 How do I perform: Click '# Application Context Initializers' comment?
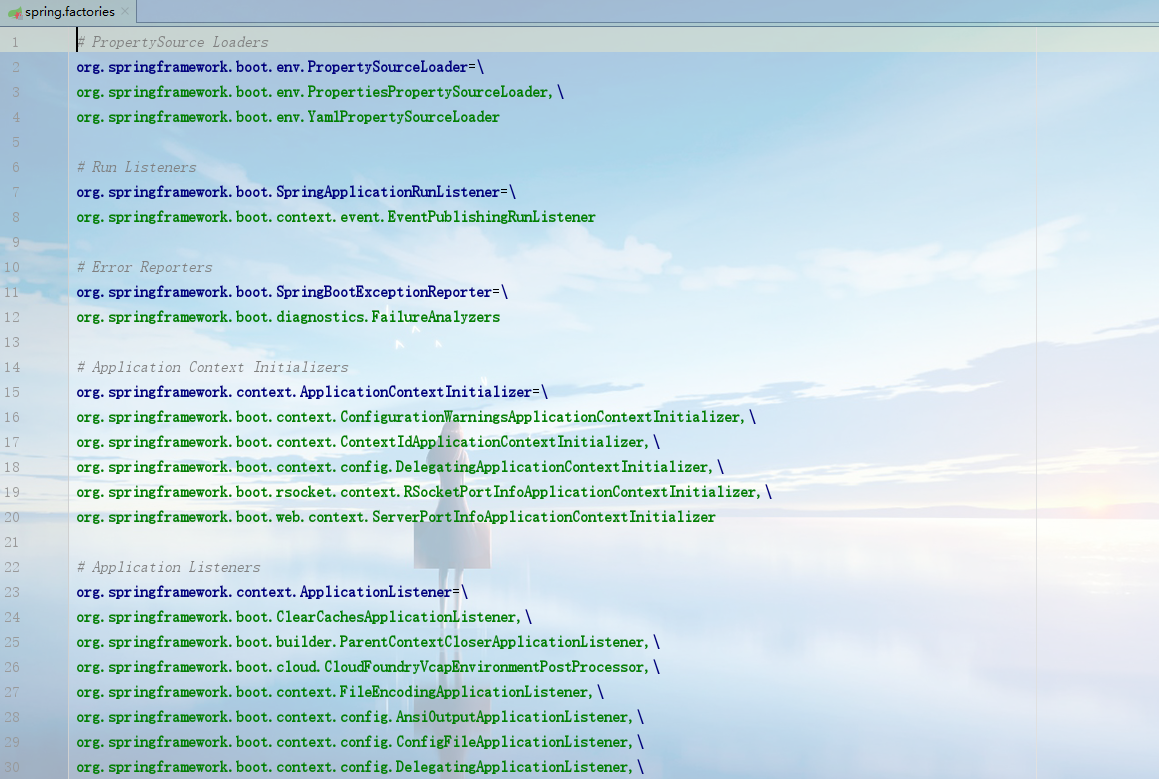point(212,367)
